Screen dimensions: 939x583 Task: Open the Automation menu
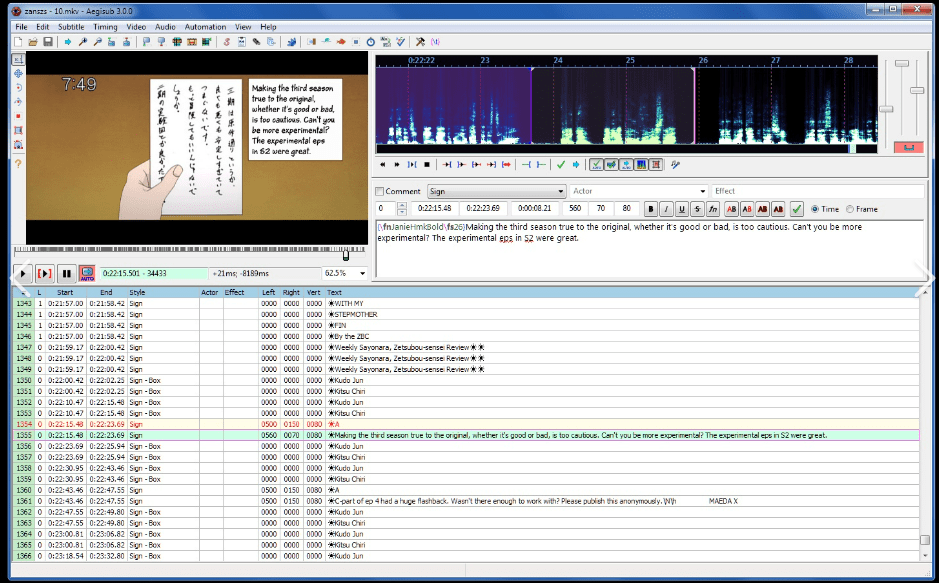tap(205, 26)
